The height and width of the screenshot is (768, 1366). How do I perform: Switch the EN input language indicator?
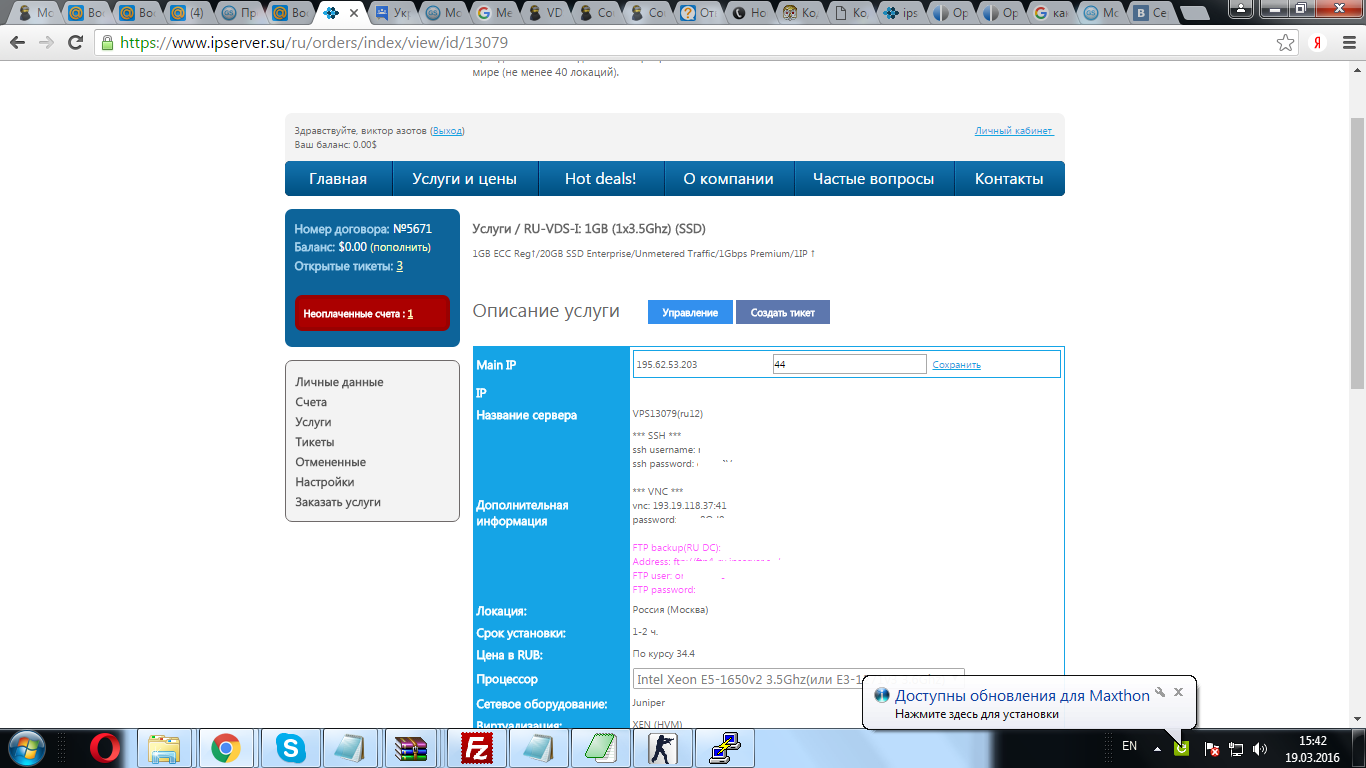pos(1129,746)
